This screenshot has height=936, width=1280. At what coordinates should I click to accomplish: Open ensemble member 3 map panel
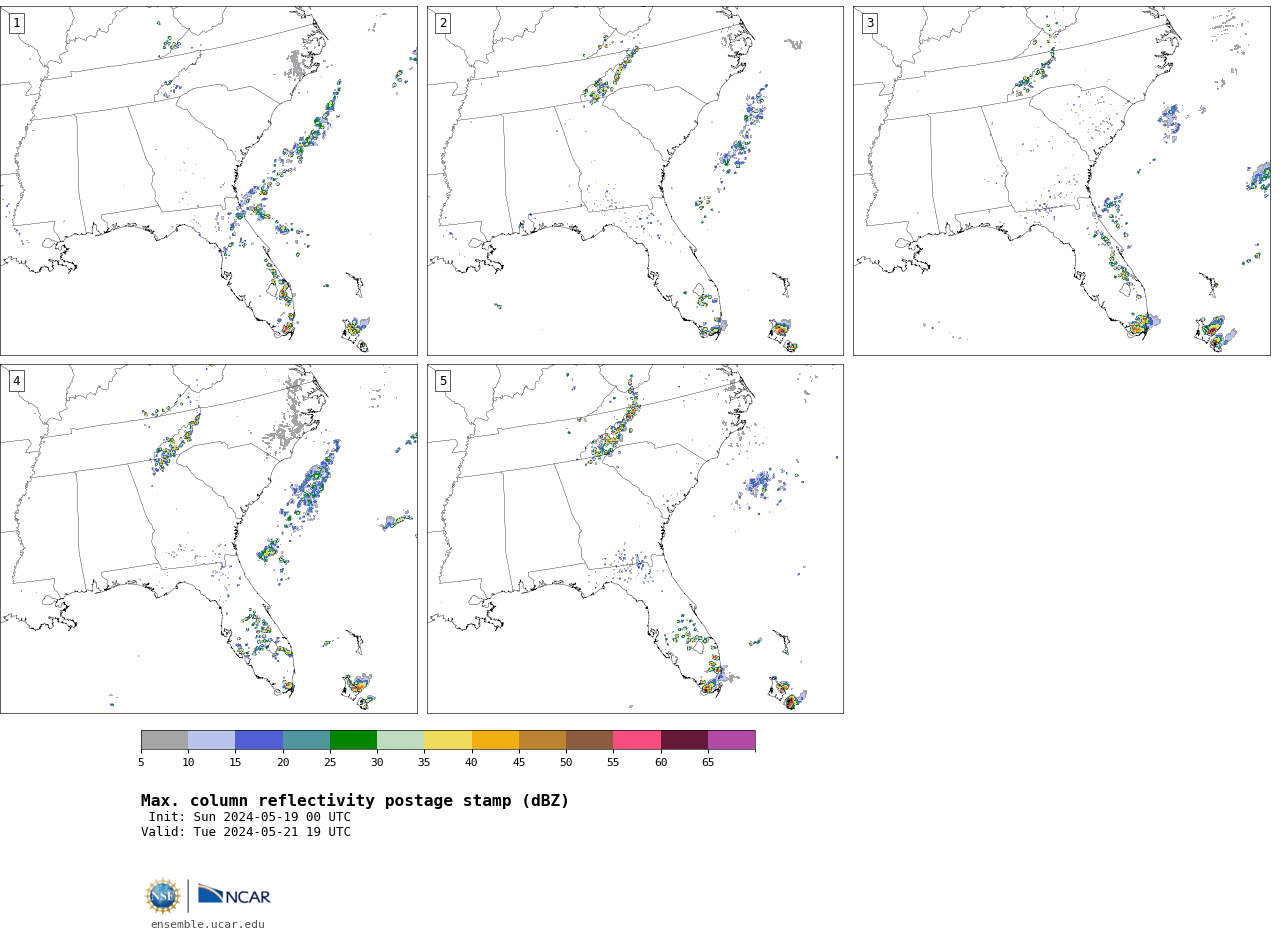(1062, 181)
